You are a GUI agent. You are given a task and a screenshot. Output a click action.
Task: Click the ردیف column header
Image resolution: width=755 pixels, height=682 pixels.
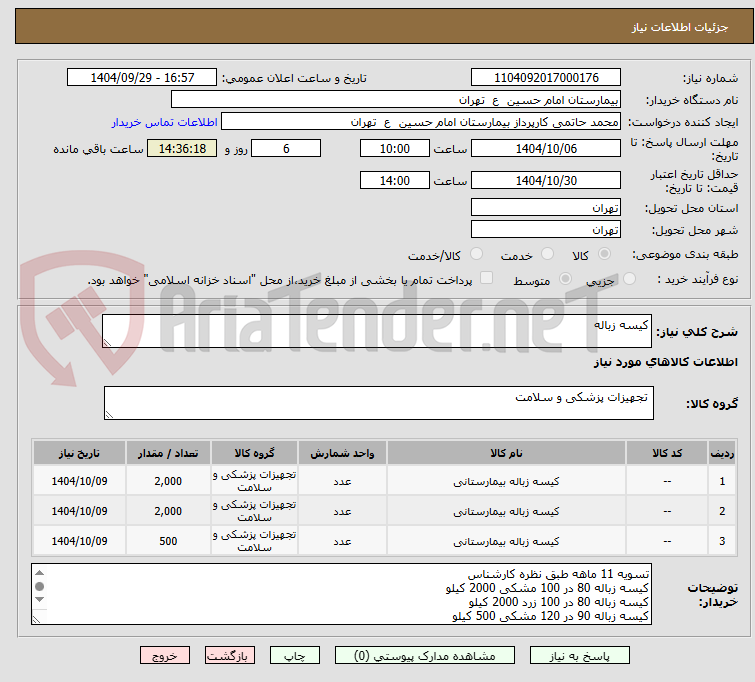click(x=722, y=453)
